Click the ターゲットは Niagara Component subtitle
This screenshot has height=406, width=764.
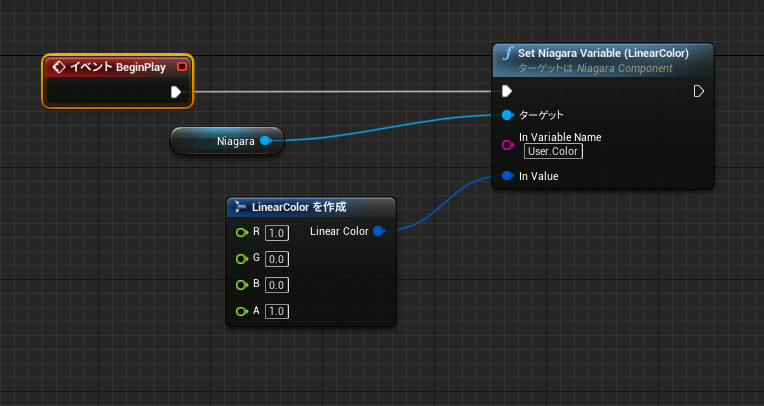tap(595, 68)
